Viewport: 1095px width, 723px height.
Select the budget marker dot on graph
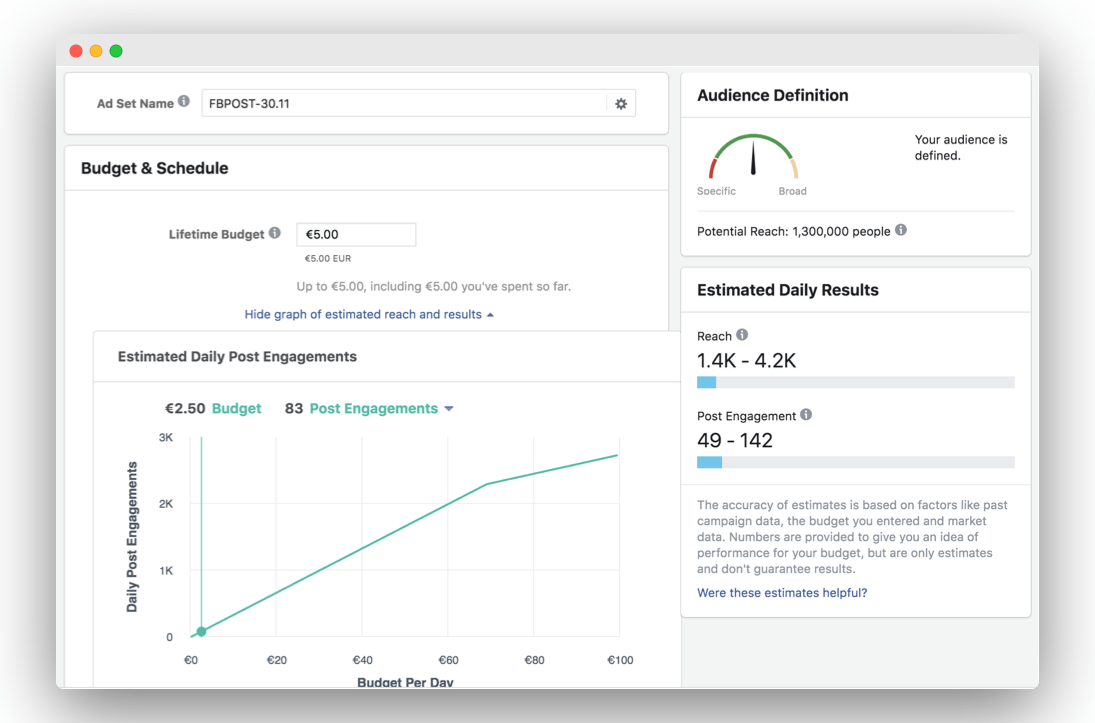coord(201,631)
